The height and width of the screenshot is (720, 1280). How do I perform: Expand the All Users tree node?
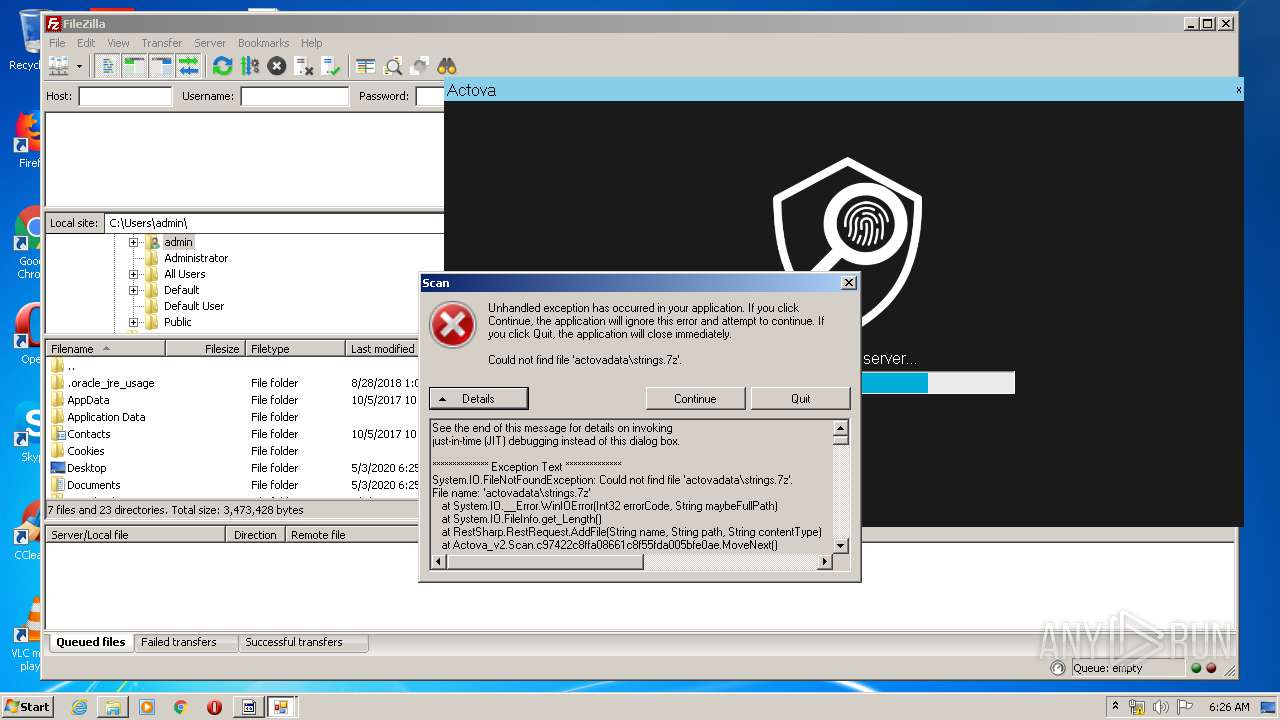pos(133,274)
